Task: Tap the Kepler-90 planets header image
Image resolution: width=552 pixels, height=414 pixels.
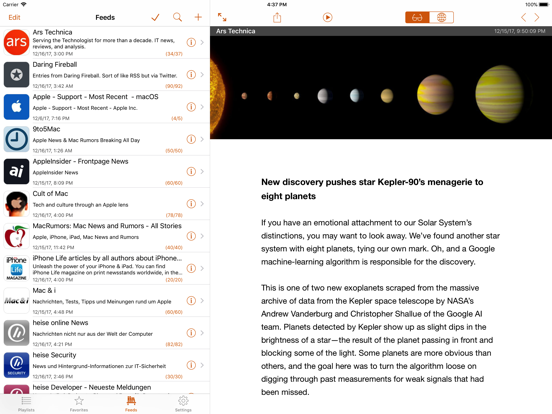Action: tap(381, 87)
